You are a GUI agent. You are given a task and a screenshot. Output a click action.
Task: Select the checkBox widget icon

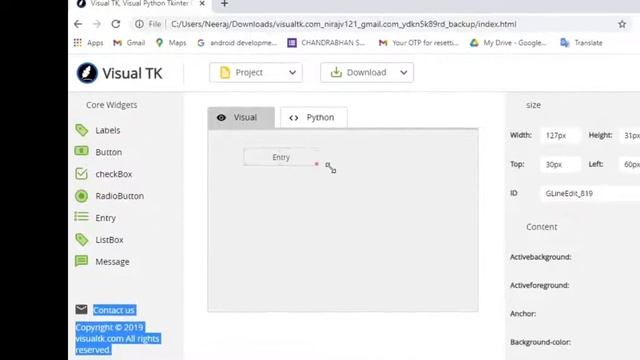[x=82, y=173]
